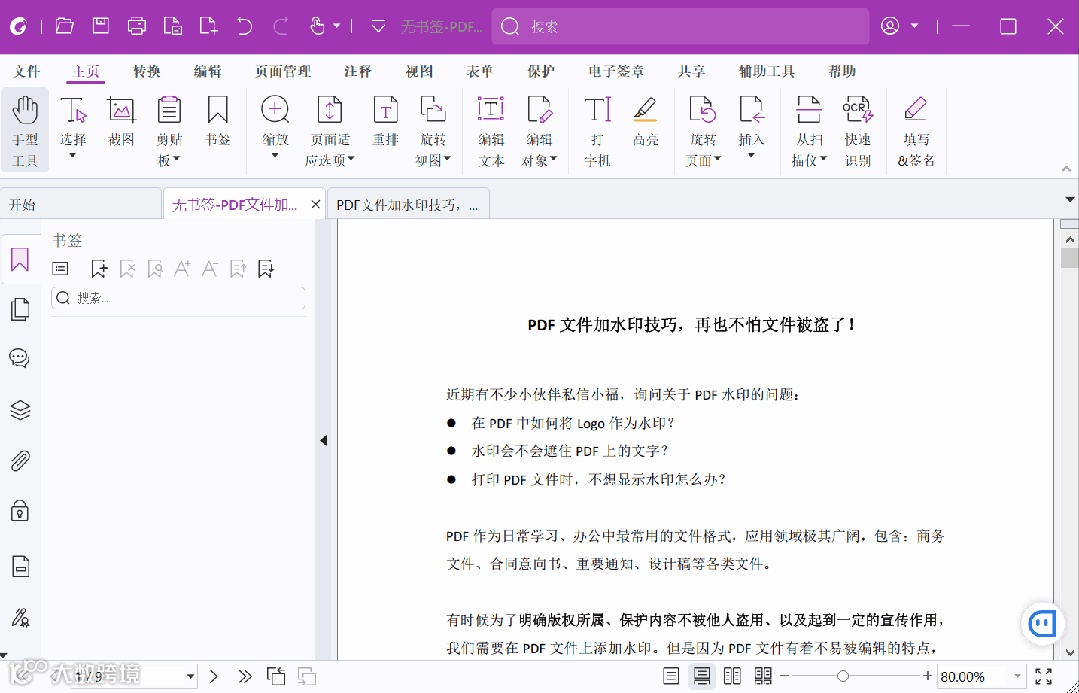Expand the user account dropdown

pos(915,26)
